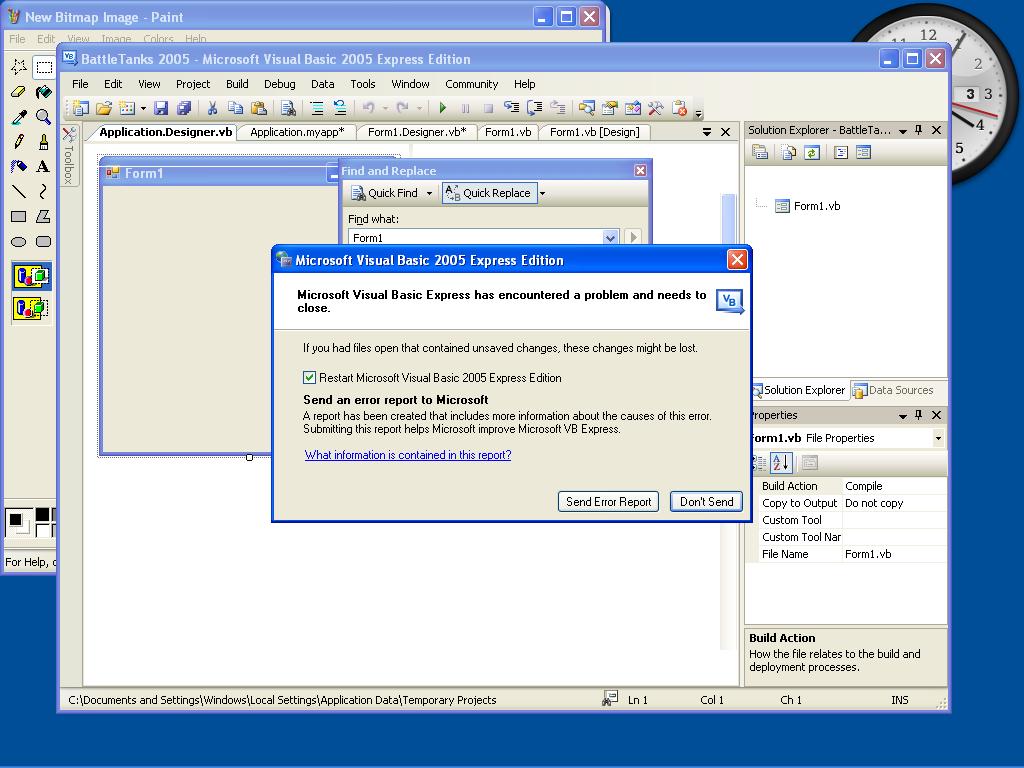
Task: Click Solution Explorer Properties icon
Action: point(760,153)
